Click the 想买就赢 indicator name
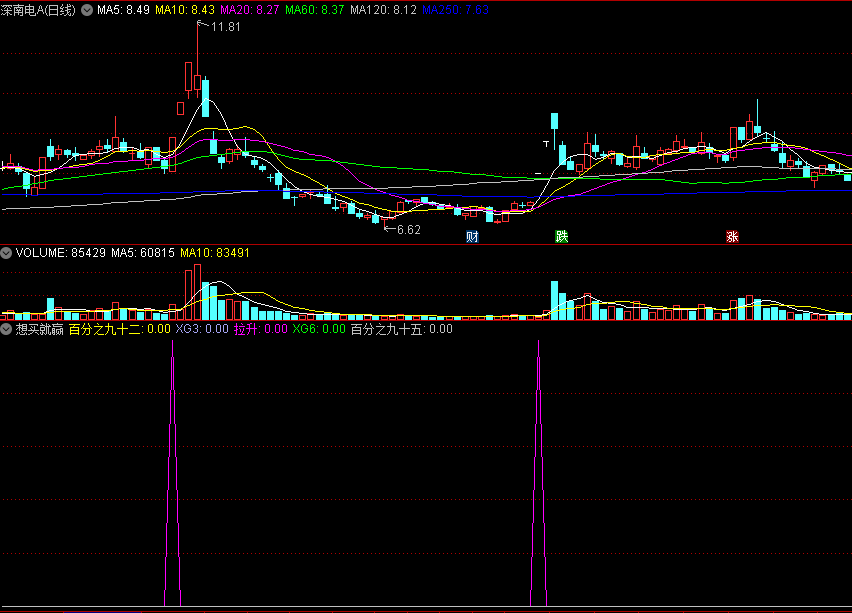Image resolution: width=852 pixels, height=613 pixels. [x=39, y=329]
